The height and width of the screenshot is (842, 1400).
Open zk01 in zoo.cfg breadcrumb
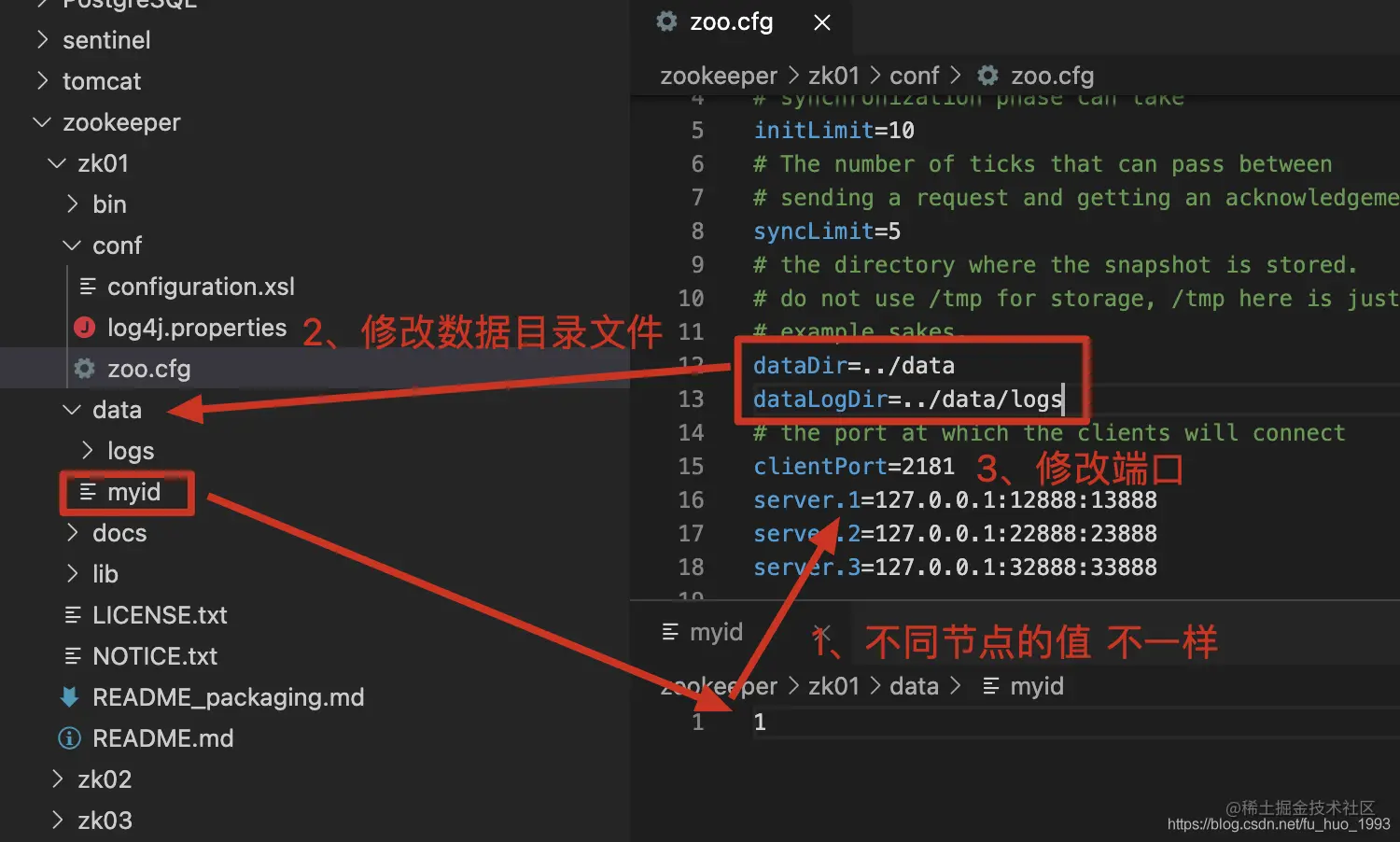[833, 75]
